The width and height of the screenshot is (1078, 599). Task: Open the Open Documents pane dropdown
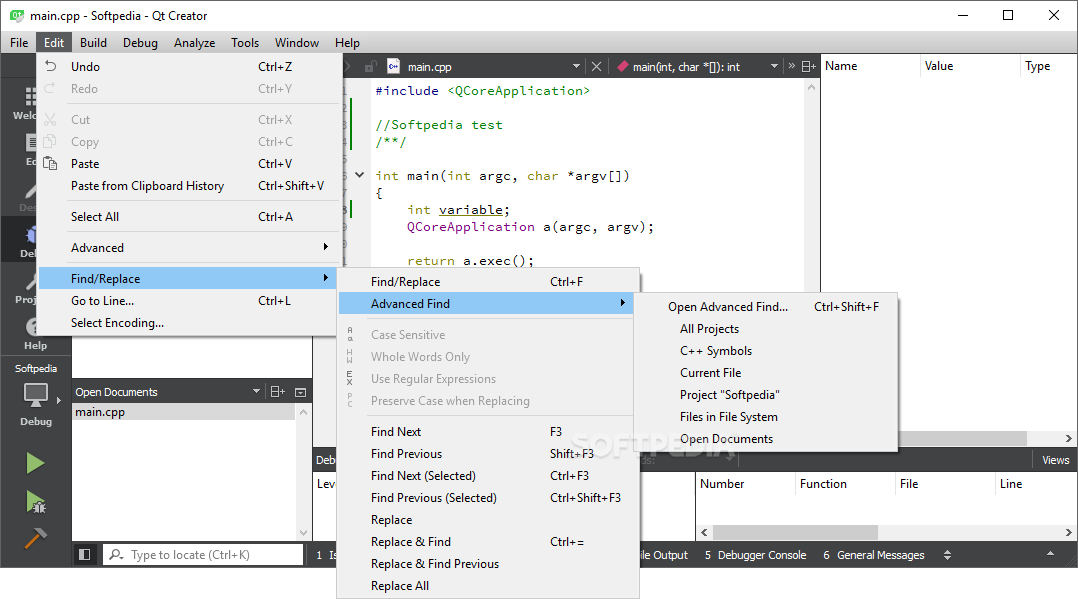[x=256, y=391]
